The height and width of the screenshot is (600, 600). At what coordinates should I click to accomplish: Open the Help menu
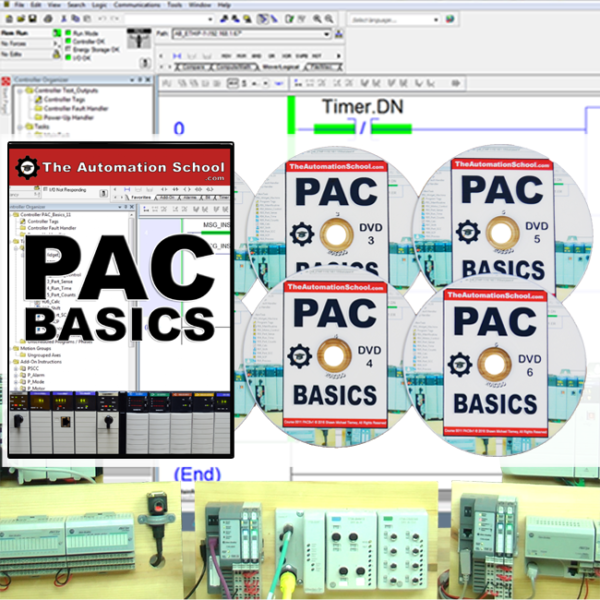tap(224, 5)
